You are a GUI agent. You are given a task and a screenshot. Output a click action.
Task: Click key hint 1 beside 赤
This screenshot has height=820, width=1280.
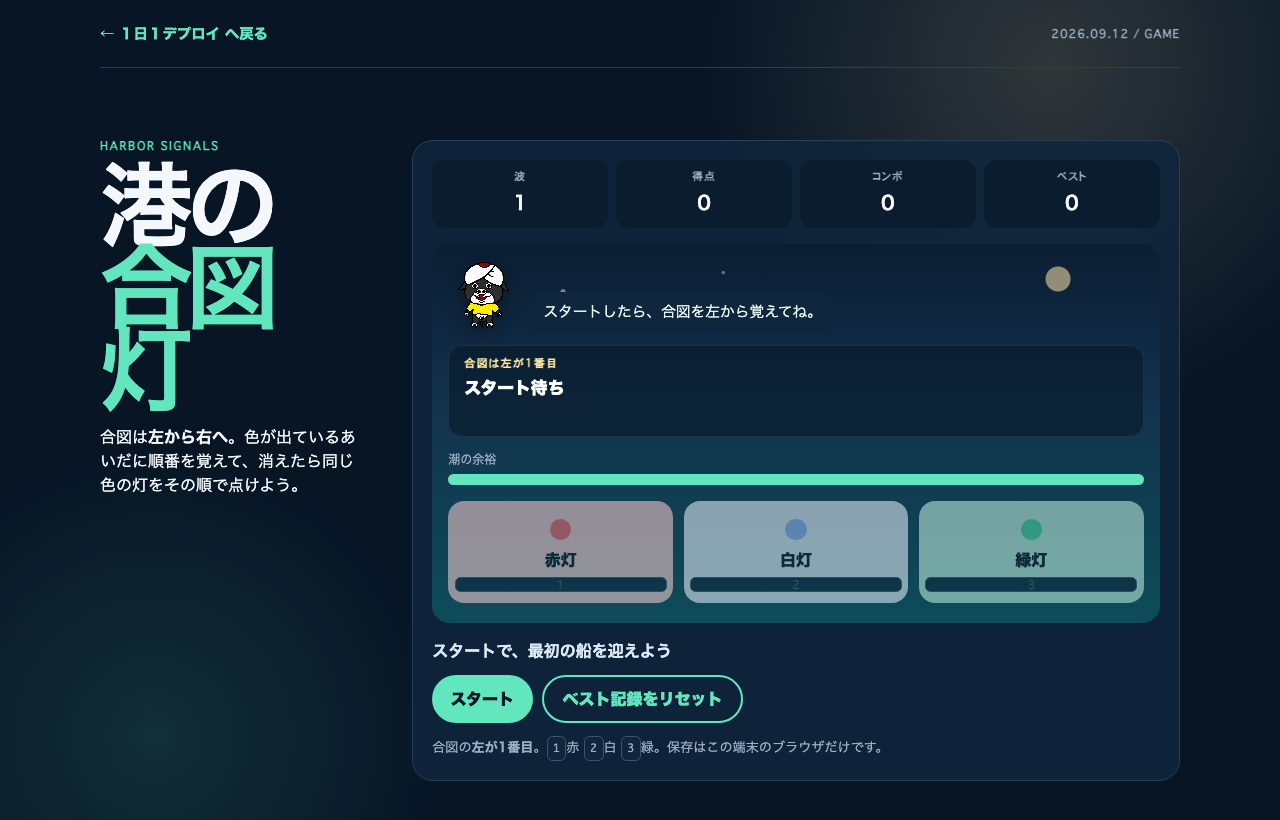pyautogui.click(x=556, y=747)
